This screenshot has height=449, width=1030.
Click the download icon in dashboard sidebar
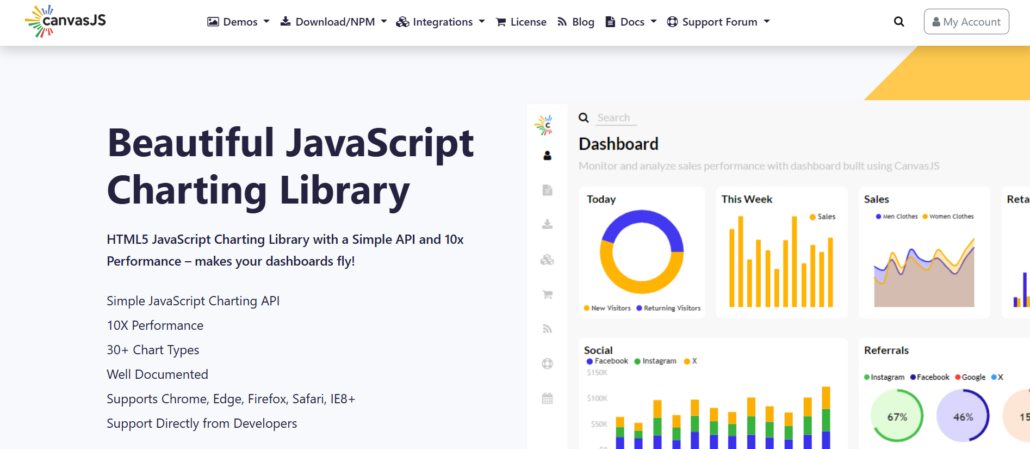(x=547, y=224)
